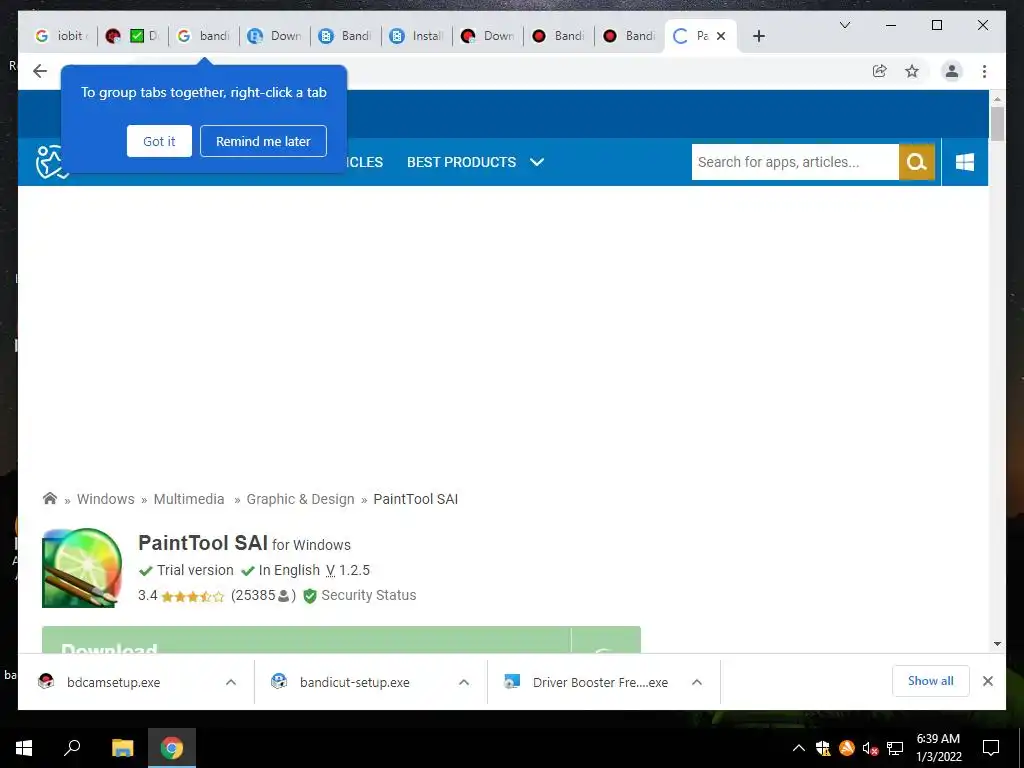Click Remind me later button
Image resolution: width=1024 pixels, height=768 pixels.
point(263,141)
